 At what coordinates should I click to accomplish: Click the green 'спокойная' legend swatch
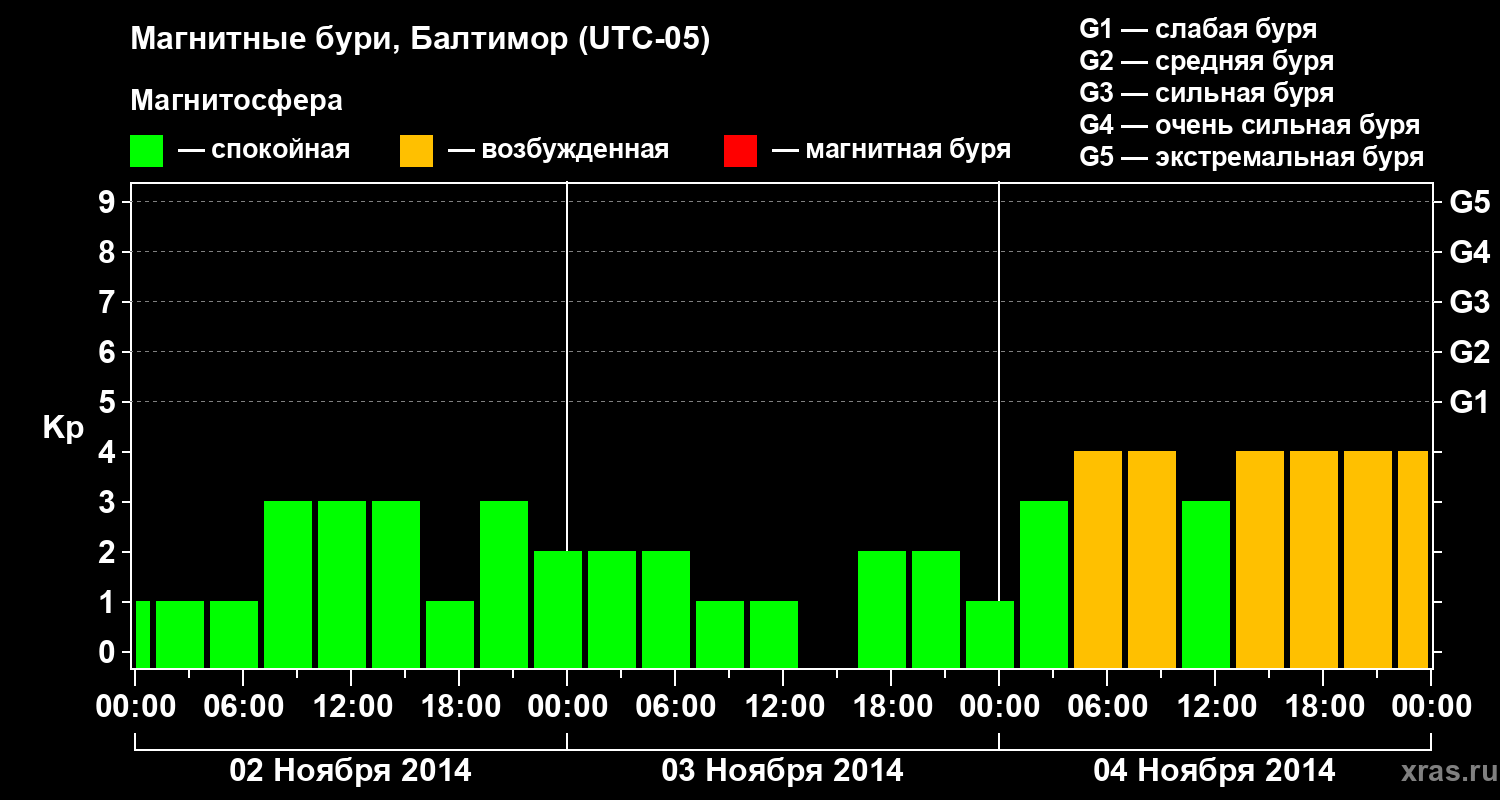147,151
